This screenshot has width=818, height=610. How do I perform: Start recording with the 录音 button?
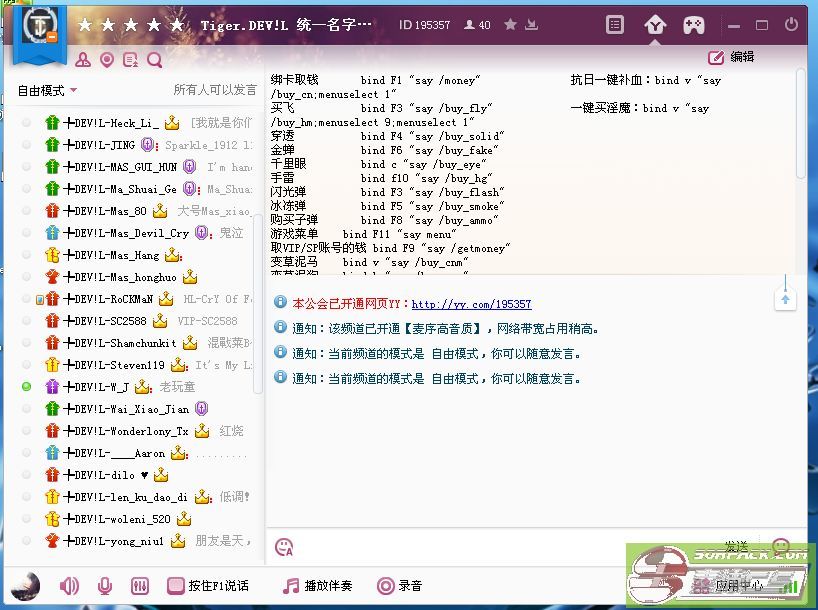tap(399, 586)
